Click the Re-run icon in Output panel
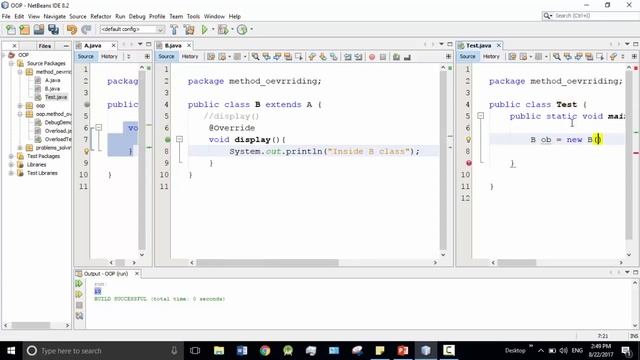The width and height of the screenshot is (640, 360). 79,284
